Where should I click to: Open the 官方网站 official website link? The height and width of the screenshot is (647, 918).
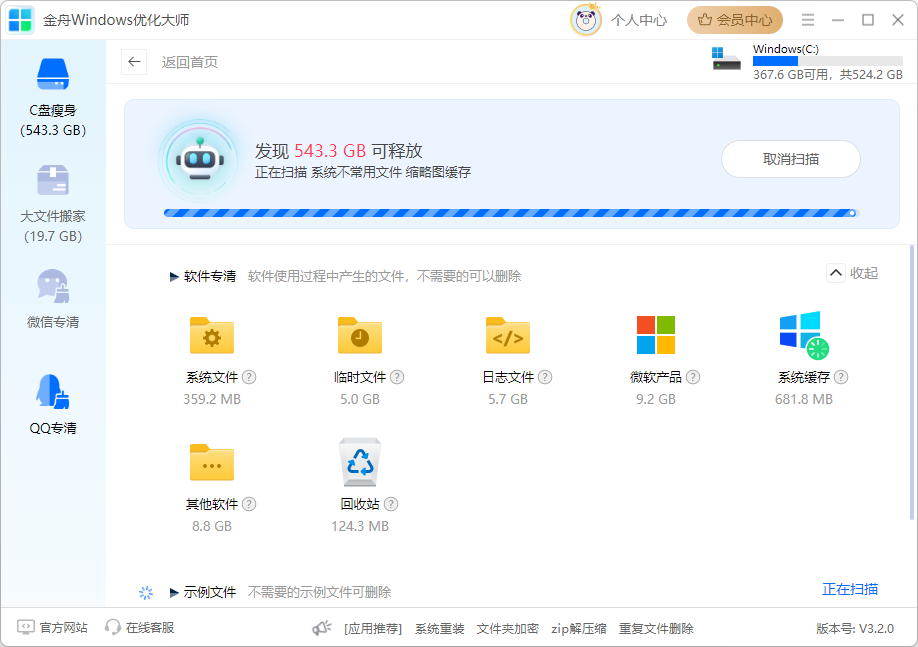click(52, 628)
